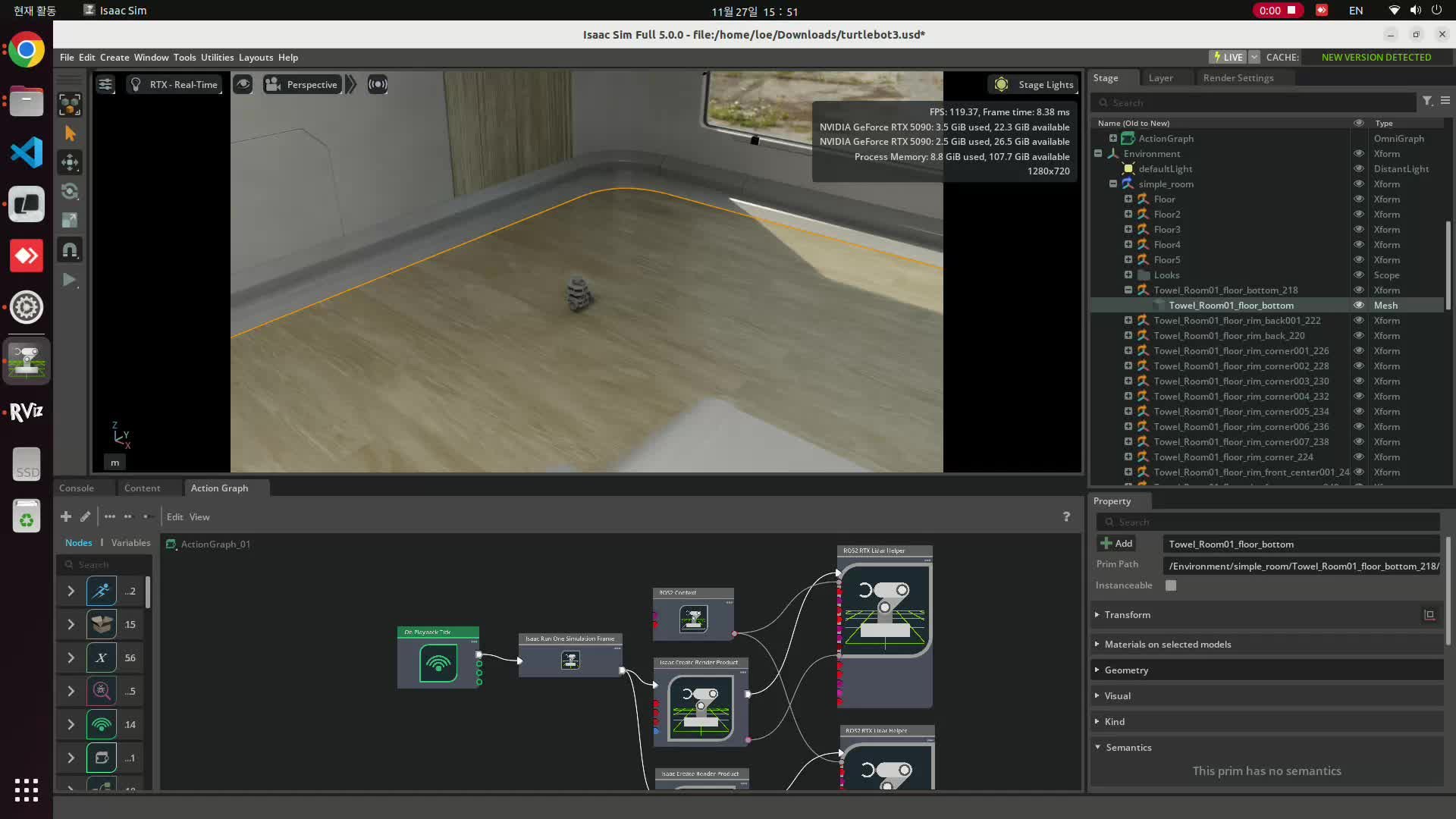Click the plus icon in Action Graph toolbar
Viewport: 1456px width, 819px height.
pyautogui.click(x=66, y=516)
